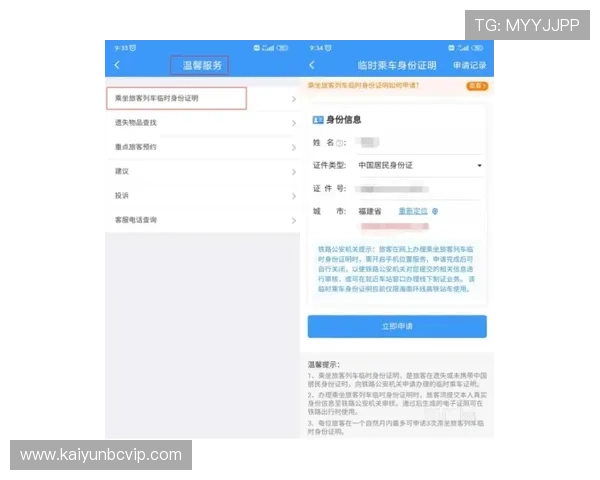Click the 温馨提示 heading

(323, 364)
